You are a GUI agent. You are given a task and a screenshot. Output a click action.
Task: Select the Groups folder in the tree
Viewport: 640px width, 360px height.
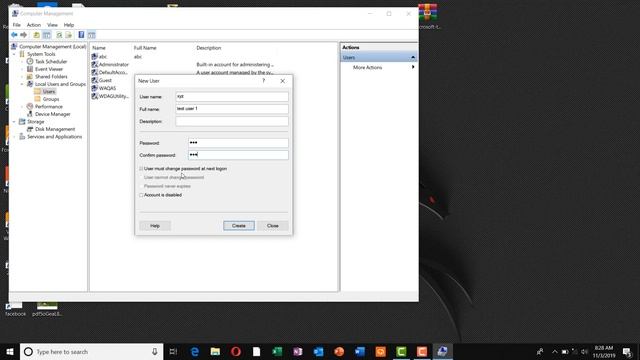click(x=51, y=99)
